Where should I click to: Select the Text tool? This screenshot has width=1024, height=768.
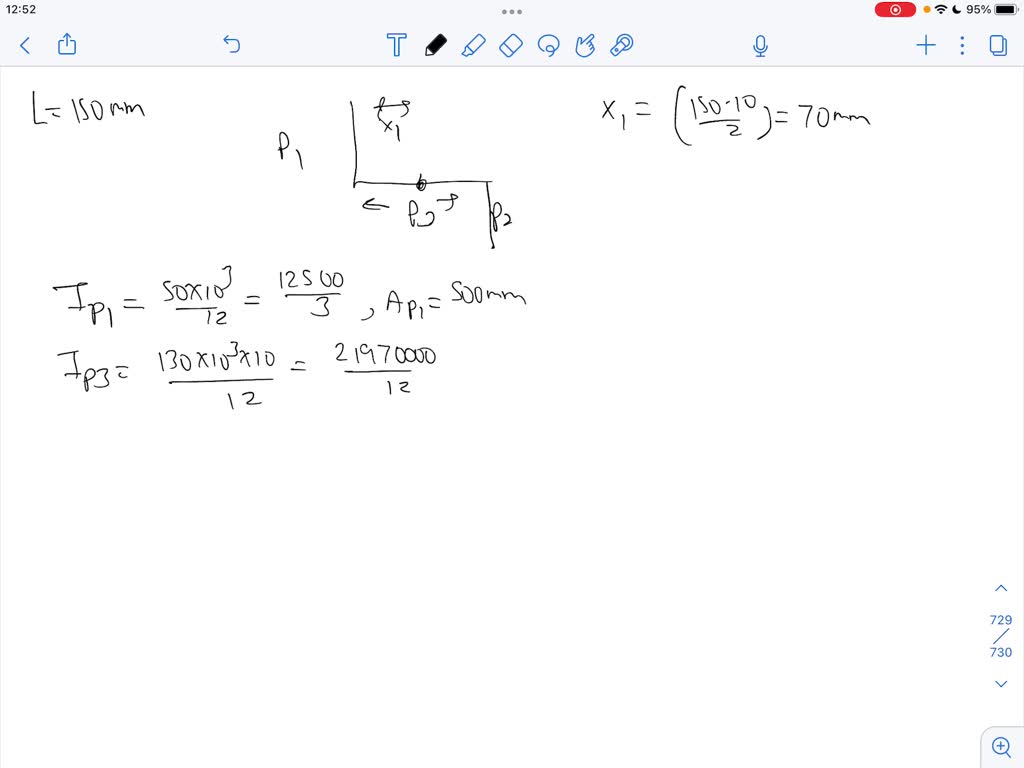point(396,45)
